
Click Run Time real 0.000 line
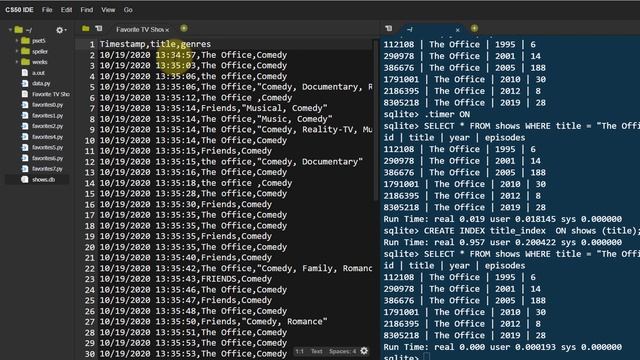click(502, 347)
